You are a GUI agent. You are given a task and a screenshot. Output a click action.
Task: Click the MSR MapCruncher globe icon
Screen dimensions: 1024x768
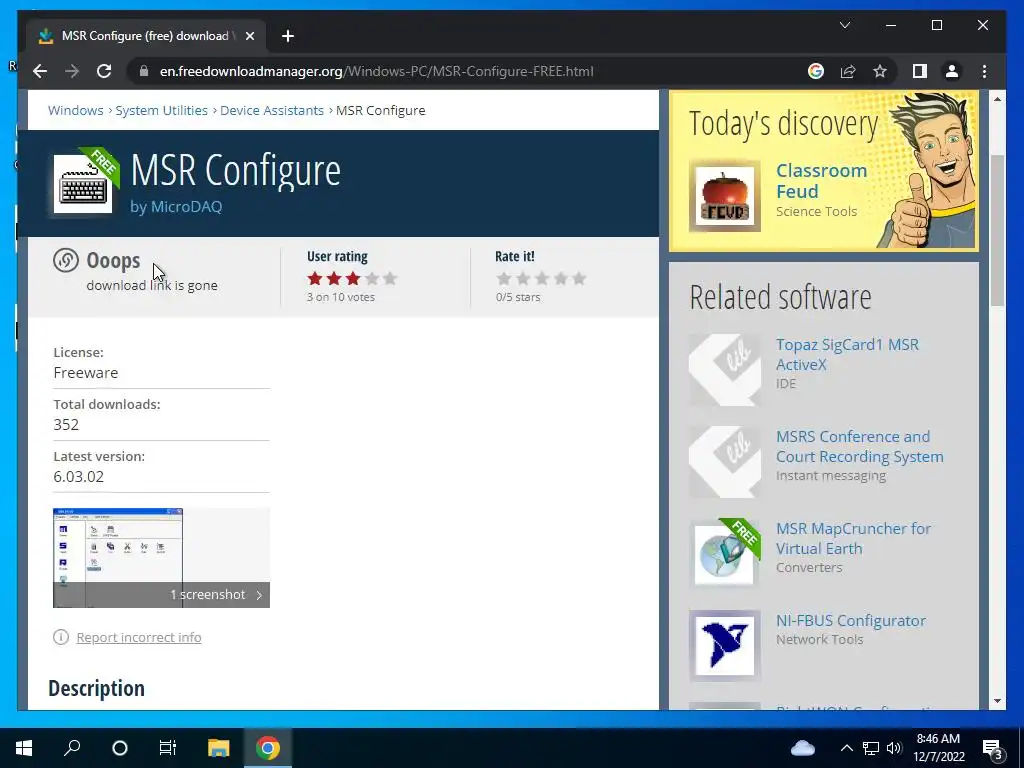[725, 554]
